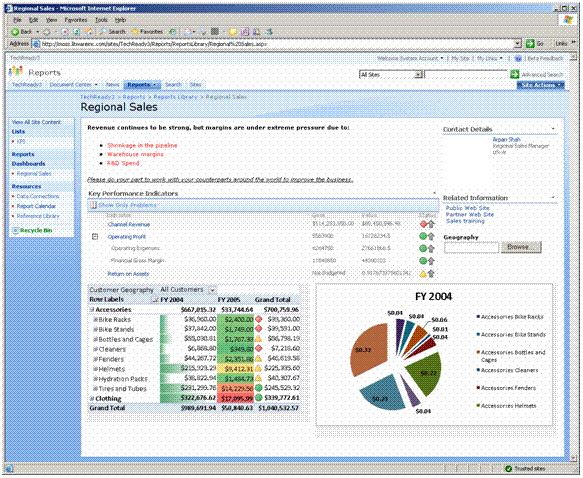Click the magnifier Search toolbar icon
Image resolution: width=583 pixels, height=478 pixels.
[x=103, y=32]
